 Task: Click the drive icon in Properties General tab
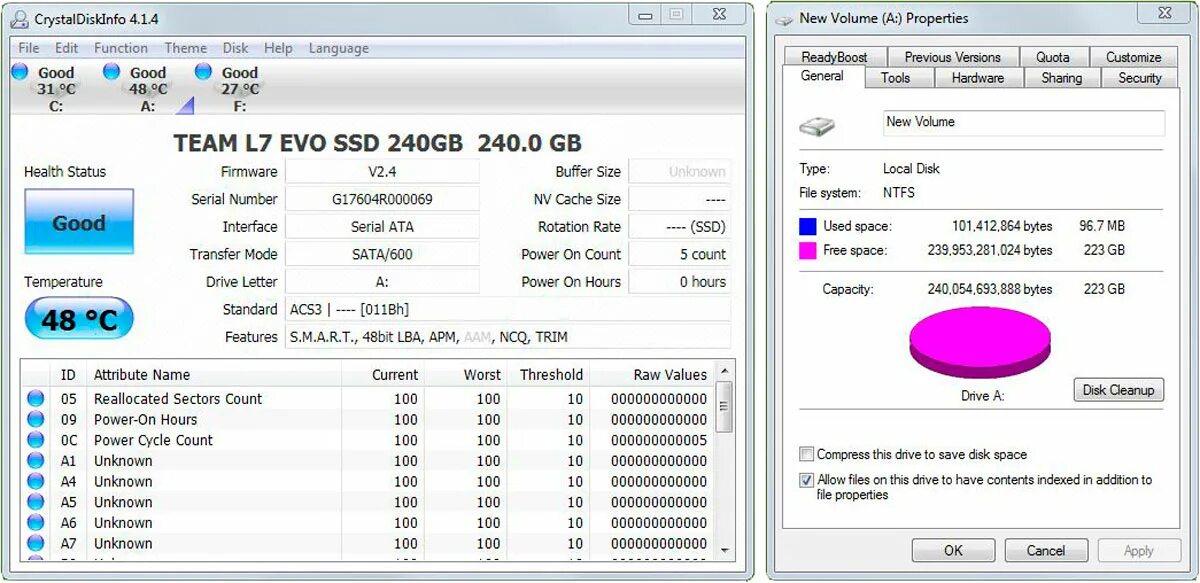[x=816, y=126]
